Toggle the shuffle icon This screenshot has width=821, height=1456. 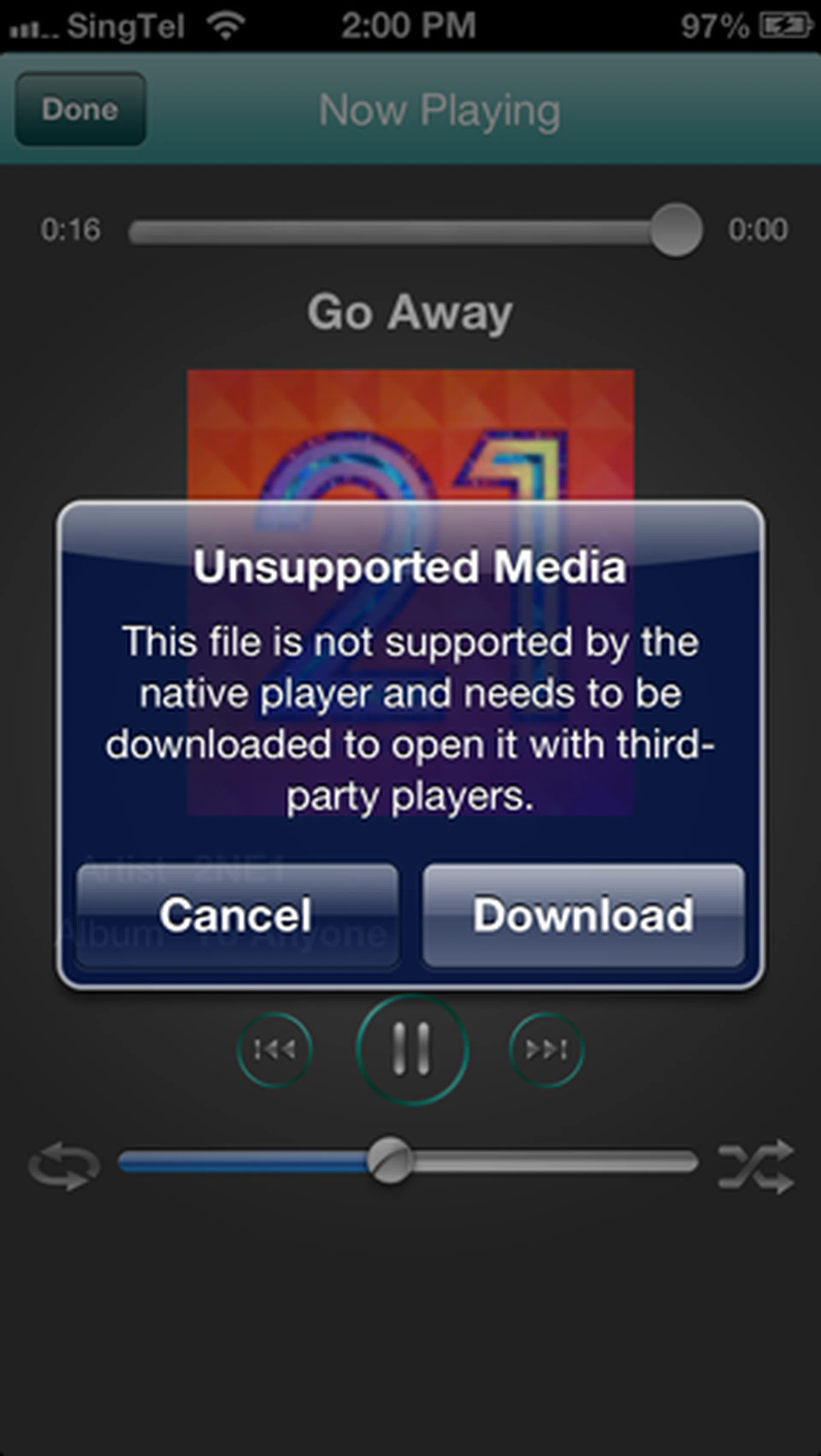click(x=756, y=1165)
